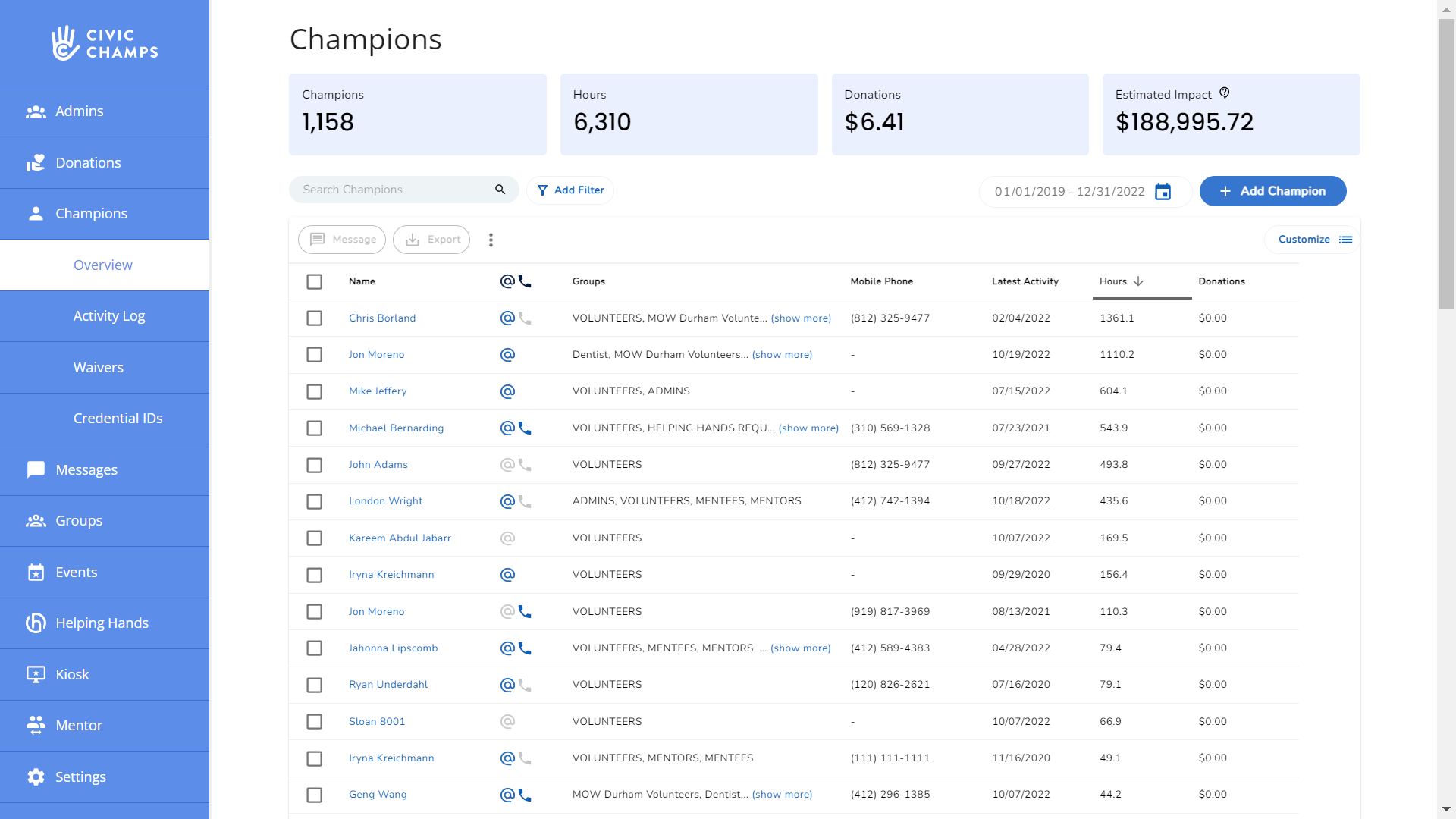The width and height of the screenshot is (1456, 819).
Task: Click the Civic Champs logo
Action: coord(105,43)
